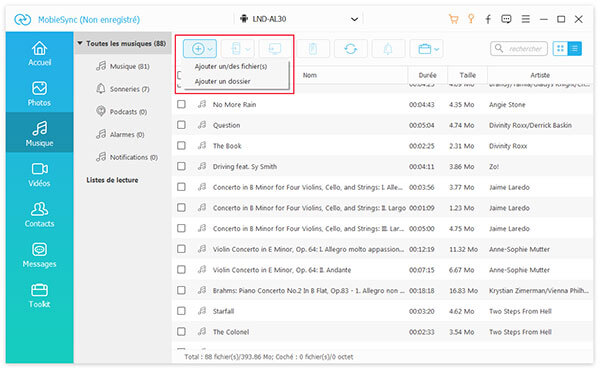Click artist Zo!
This screenshot has height=370, width=600.
[494, 166]
